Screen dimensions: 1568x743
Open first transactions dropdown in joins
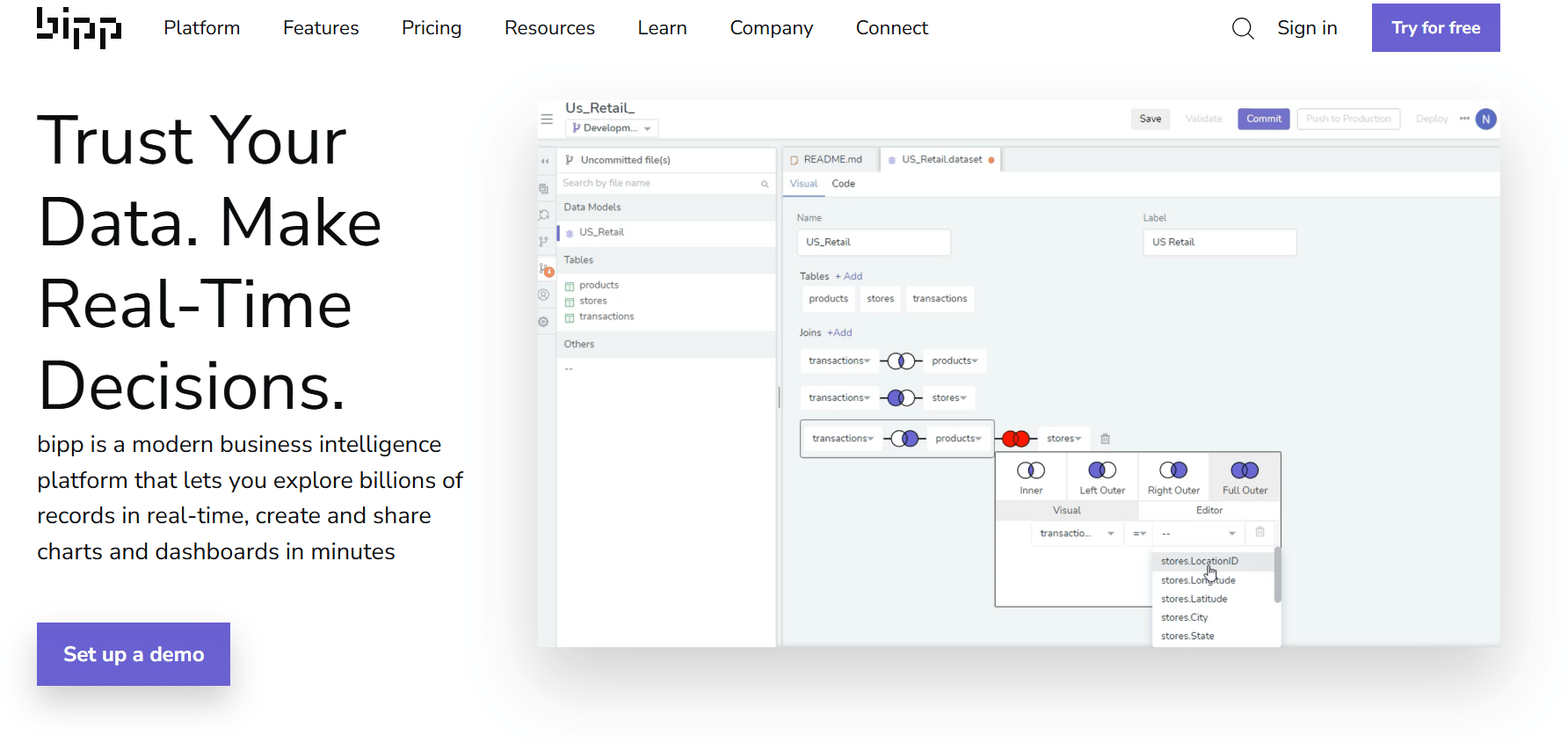click(839, 361)
